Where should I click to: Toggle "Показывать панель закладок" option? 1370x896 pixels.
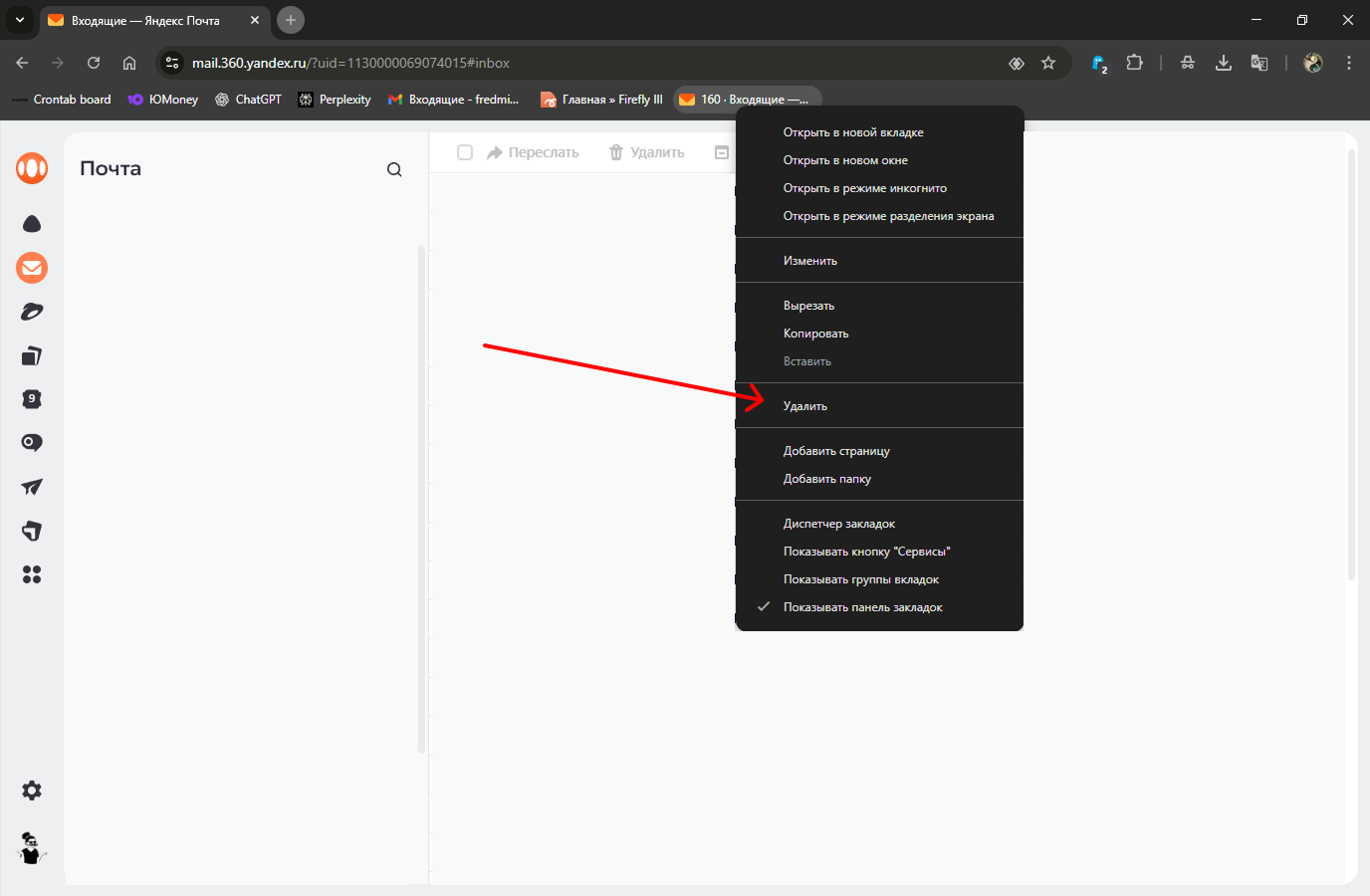pos(862,607)
